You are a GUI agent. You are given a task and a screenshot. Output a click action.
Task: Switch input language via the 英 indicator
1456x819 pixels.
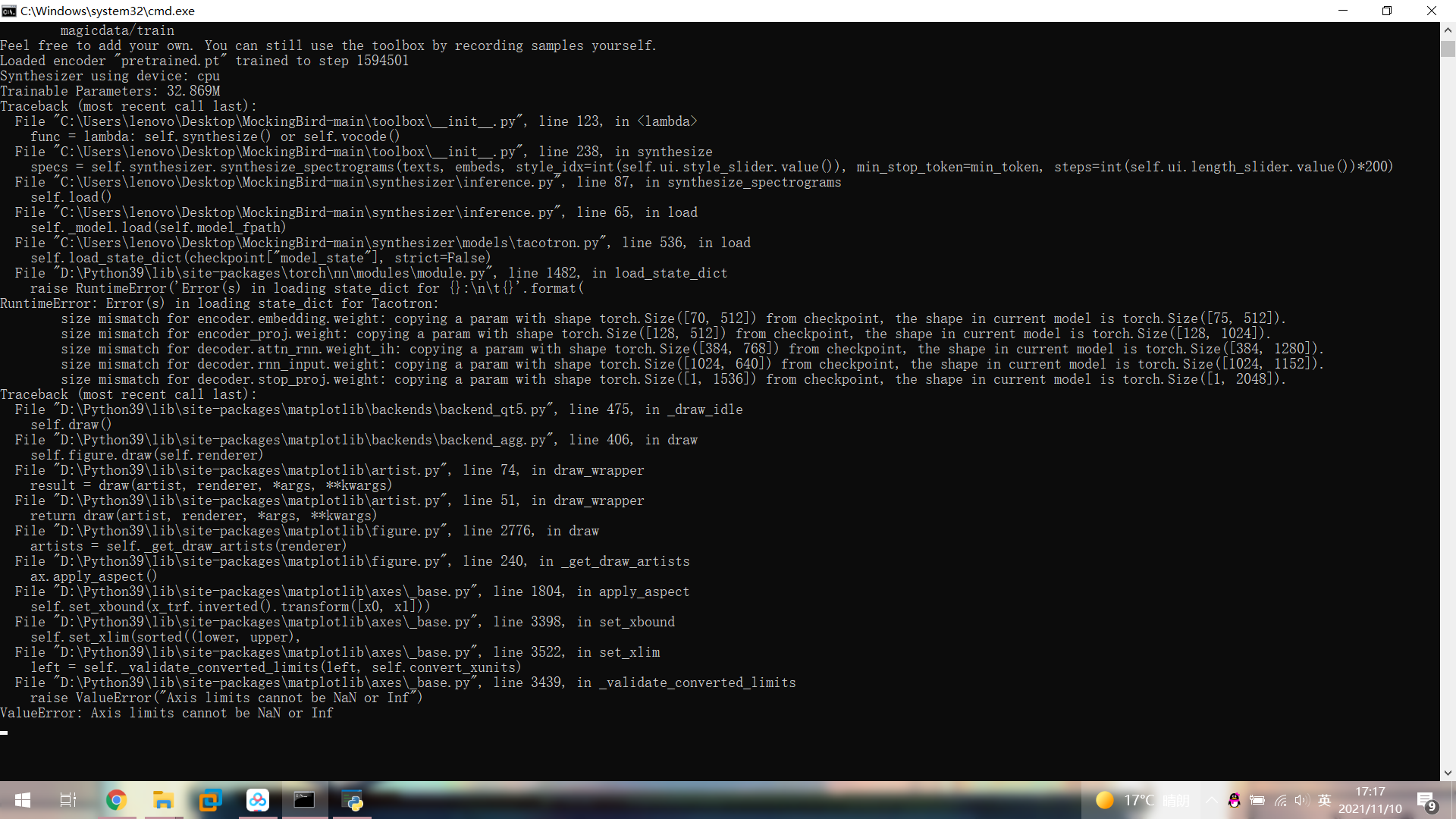click(x=1323, y=800)
